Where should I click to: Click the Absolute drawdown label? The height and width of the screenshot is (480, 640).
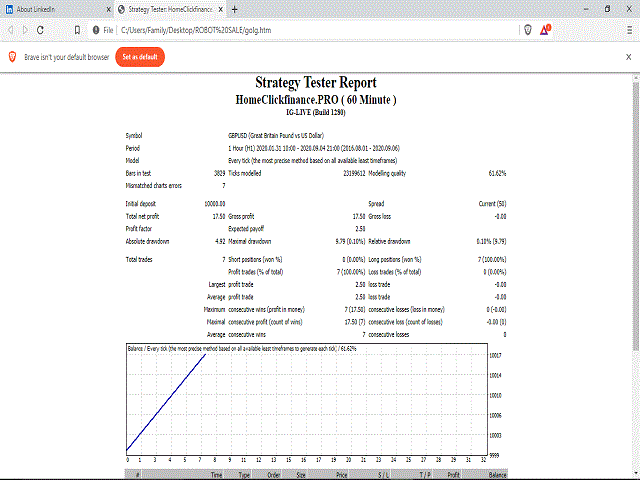click(x=147, y=241)
